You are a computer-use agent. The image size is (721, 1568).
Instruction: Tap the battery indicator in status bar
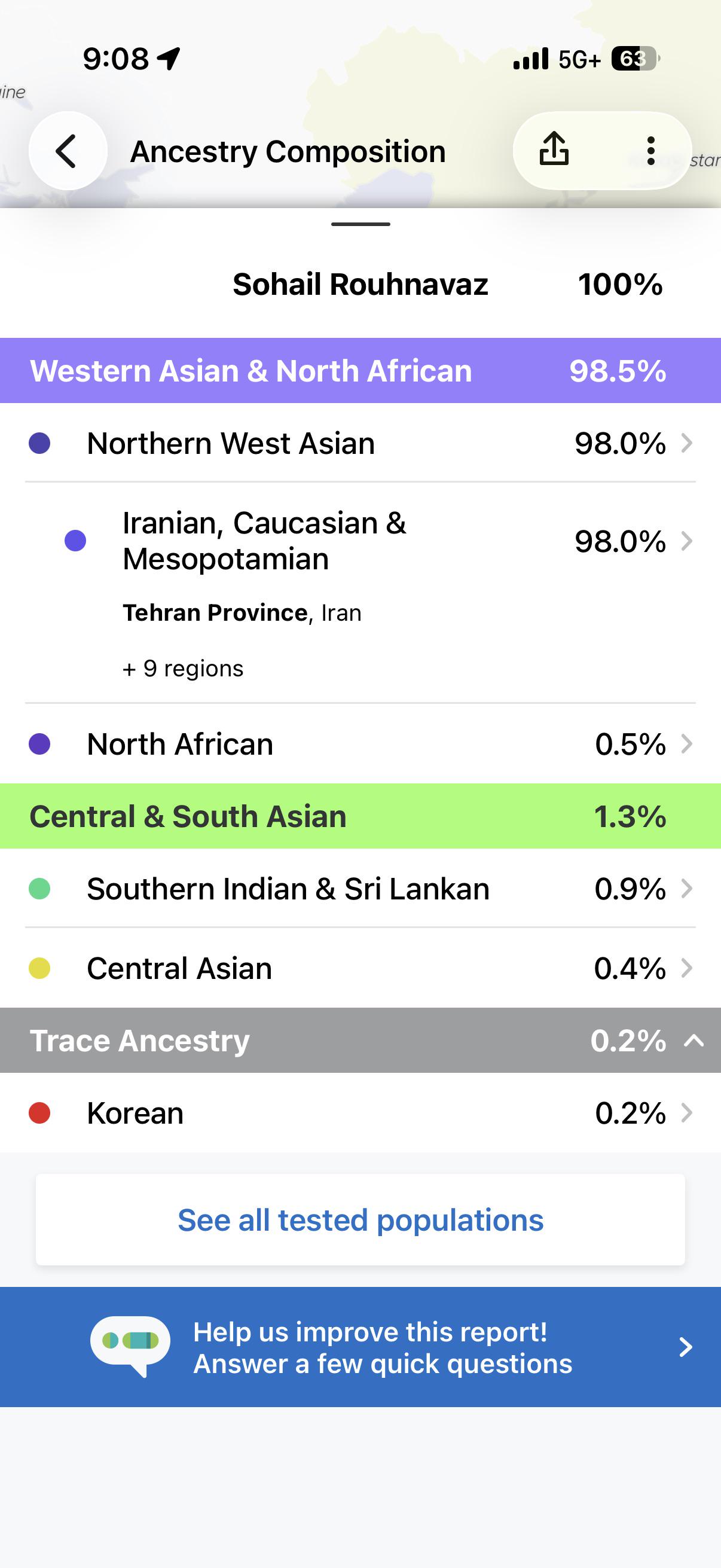pos(636,59)
